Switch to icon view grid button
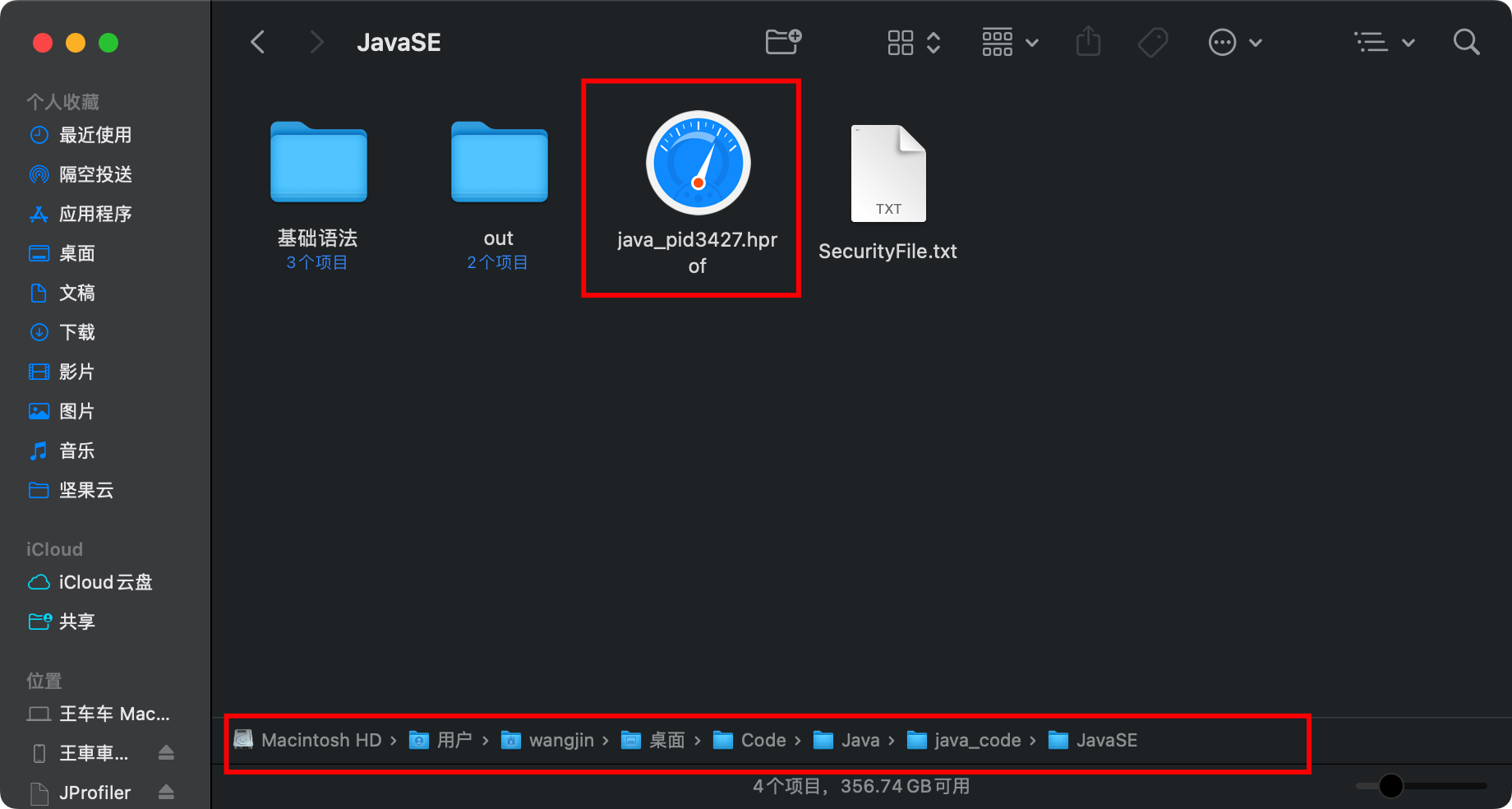Screen dimensions: 1512x809 coord(901,42)
